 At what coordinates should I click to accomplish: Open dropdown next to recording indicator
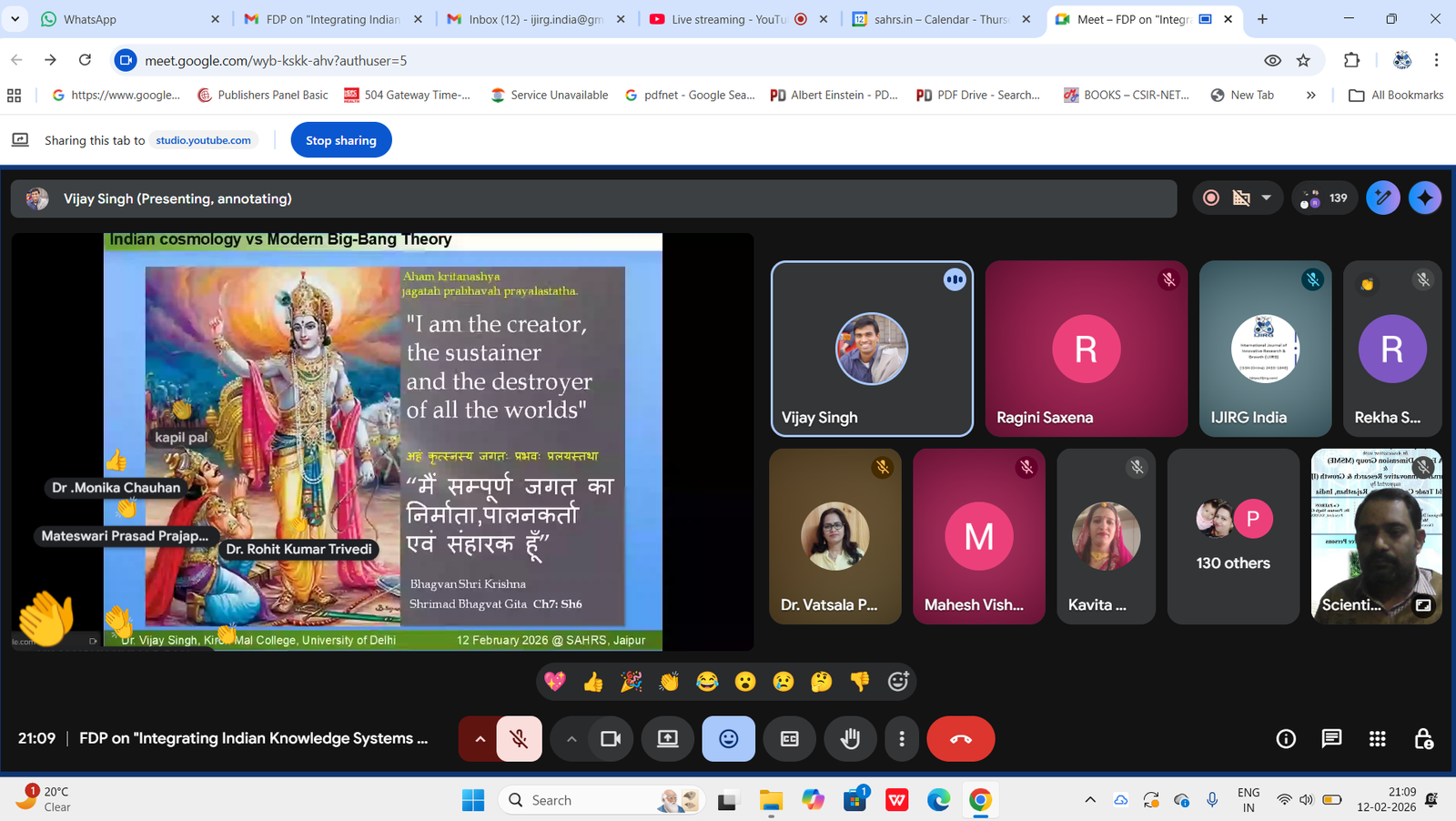(x=1266, y=198)
